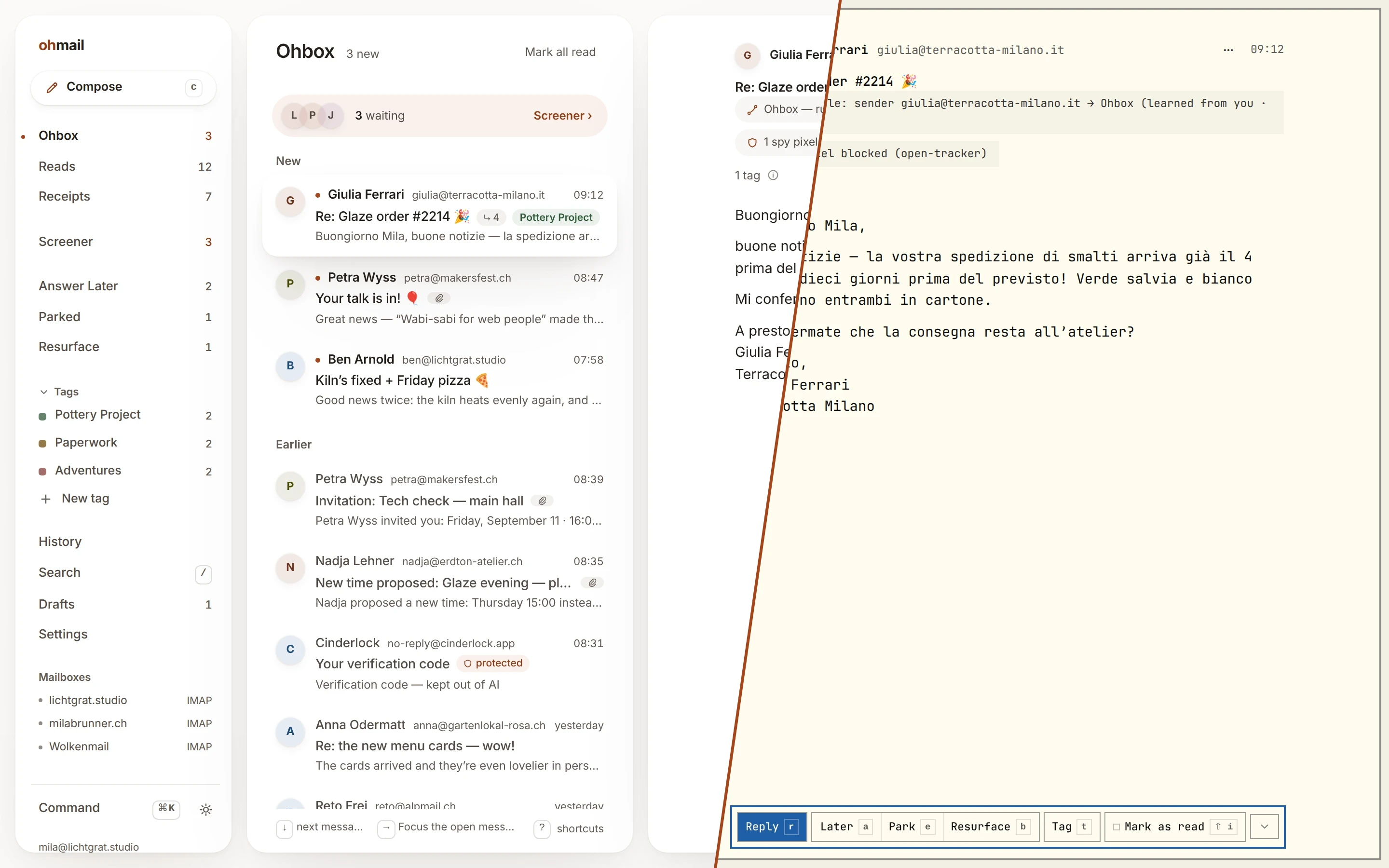
Task: Open the three-dot more menu in the message header
Action: click(1228, 50)
